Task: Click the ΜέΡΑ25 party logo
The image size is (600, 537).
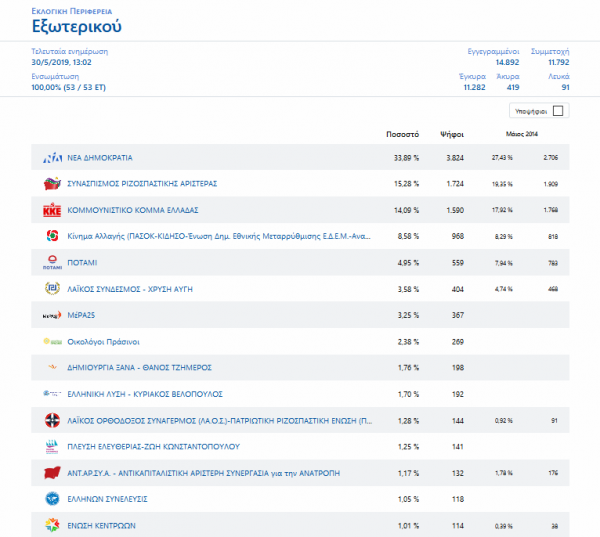Action: click(x=52, y=315)
